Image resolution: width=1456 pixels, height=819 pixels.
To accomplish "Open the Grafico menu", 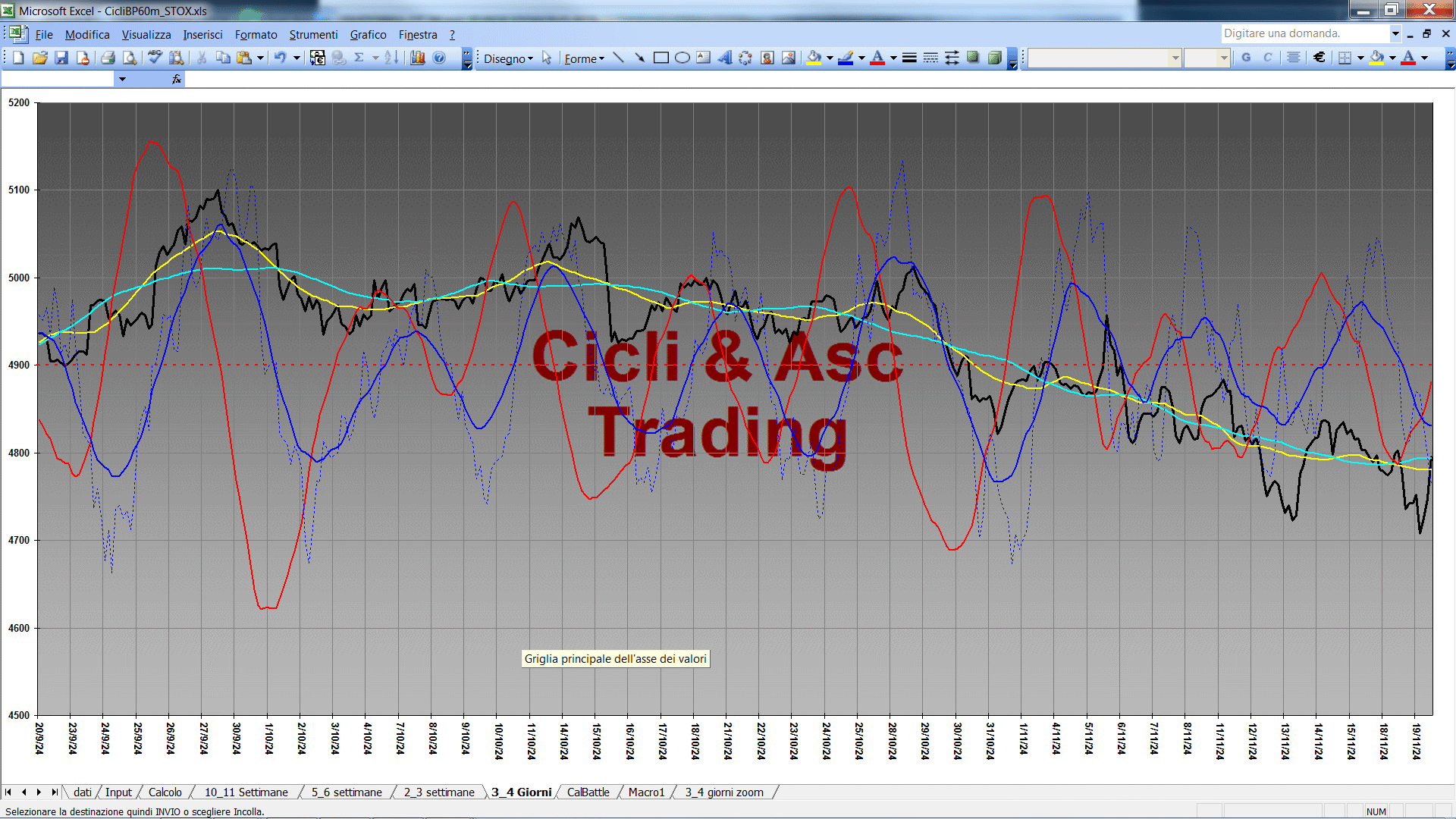I will click(368, 34).
